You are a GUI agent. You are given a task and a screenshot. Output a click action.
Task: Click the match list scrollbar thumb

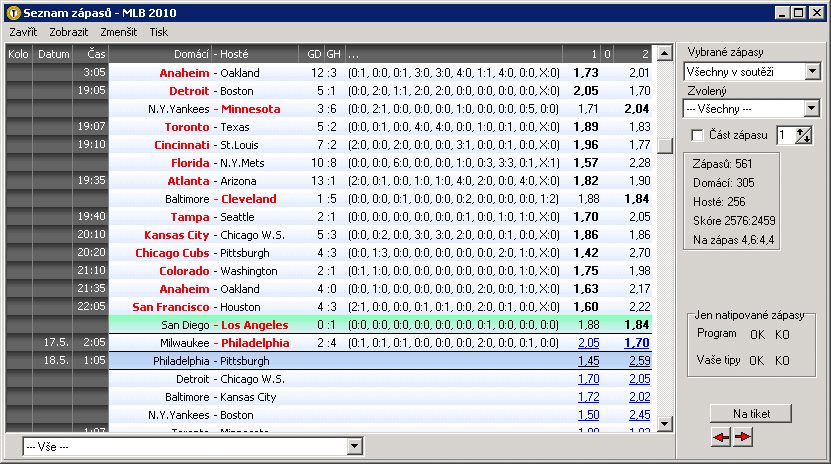[x=664, y=146]
